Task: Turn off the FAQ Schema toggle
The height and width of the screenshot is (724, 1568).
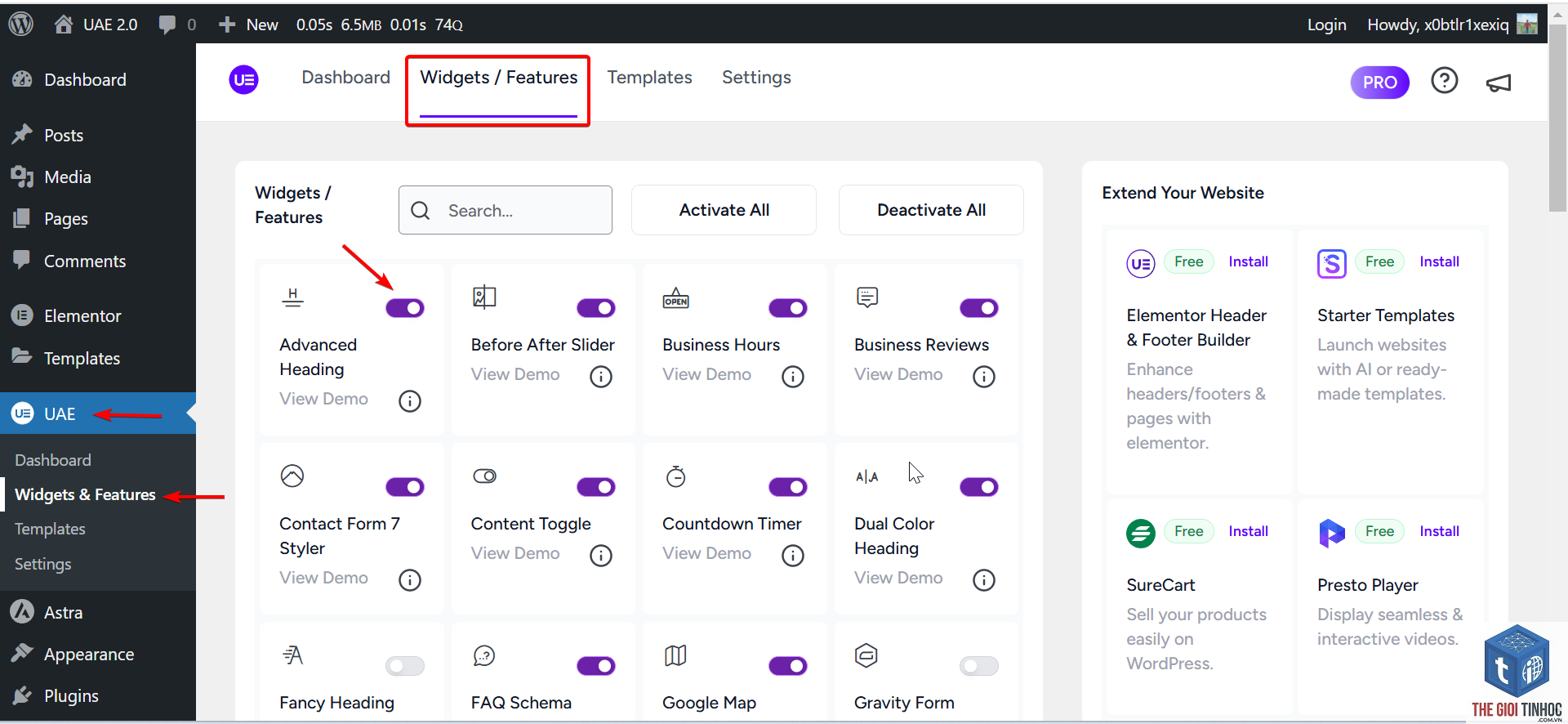Action: click(596, 666)
